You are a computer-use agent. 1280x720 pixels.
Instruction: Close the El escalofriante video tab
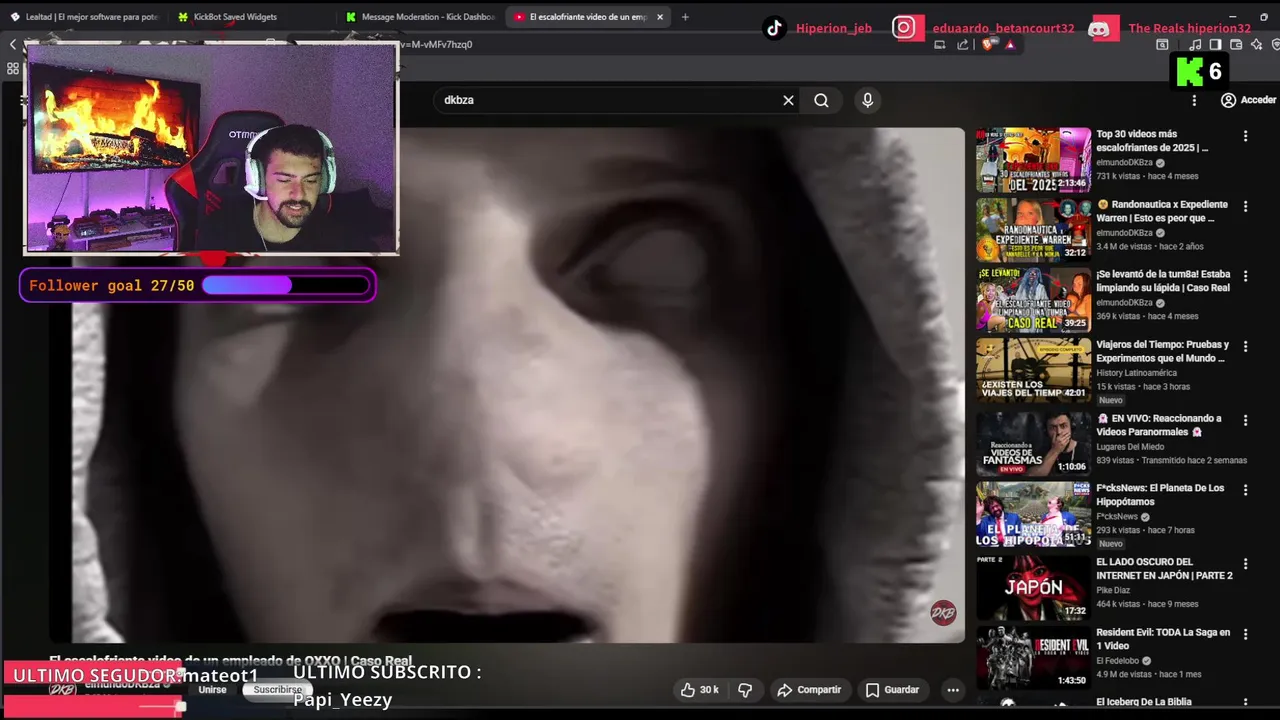[x=660, y=17]
